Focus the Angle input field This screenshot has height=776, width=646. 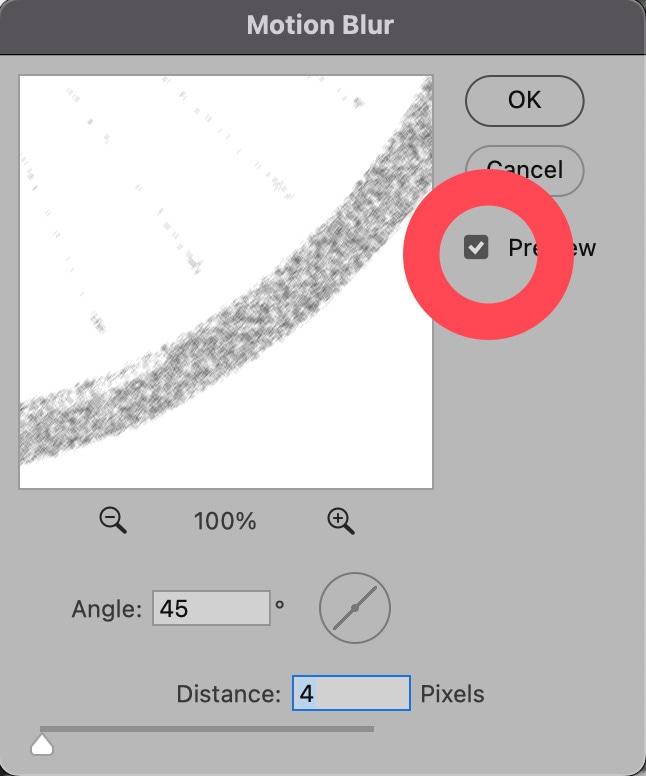211,608
